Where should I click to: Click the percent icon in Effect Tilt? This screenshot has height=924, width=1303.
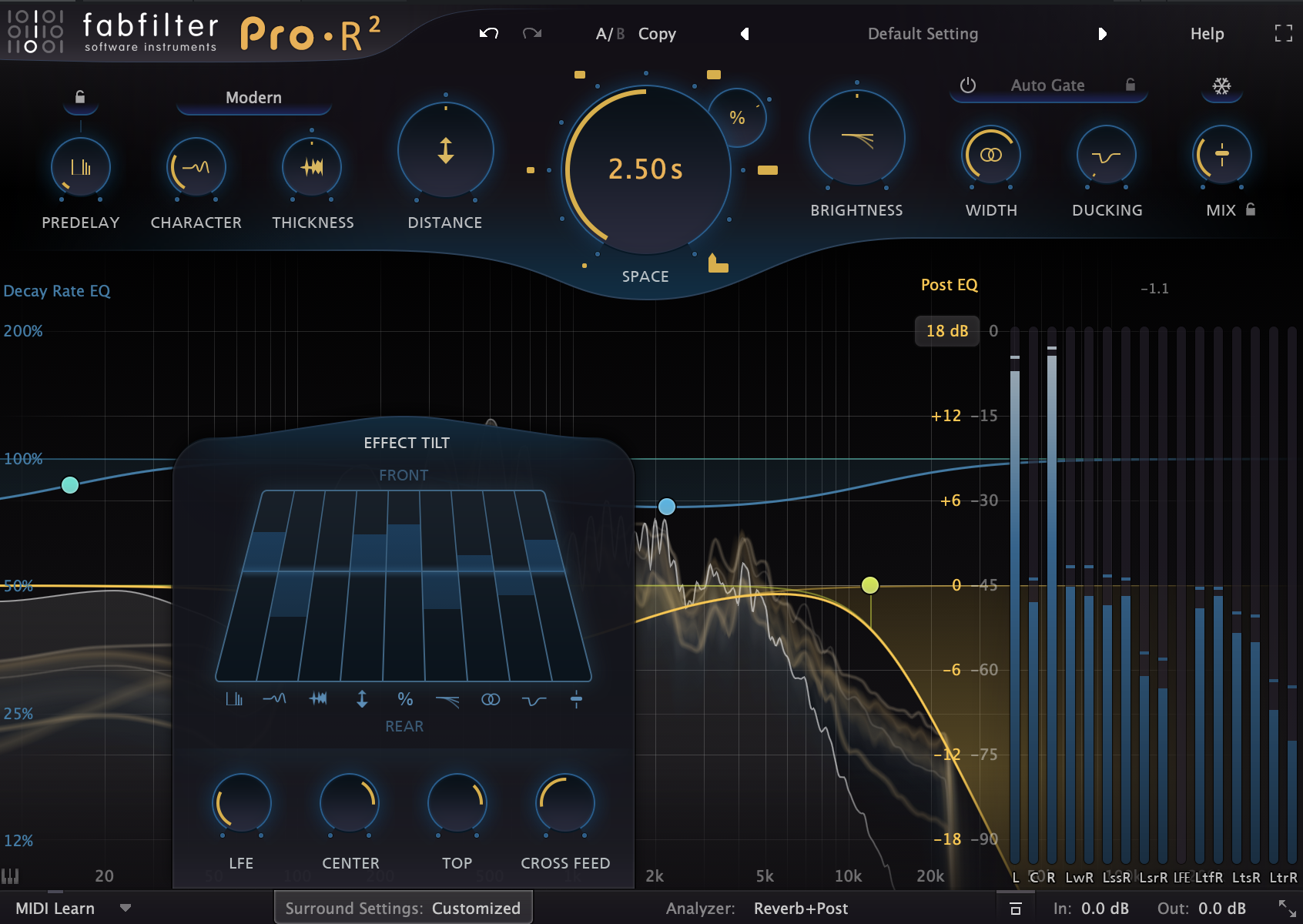(405, 699)
